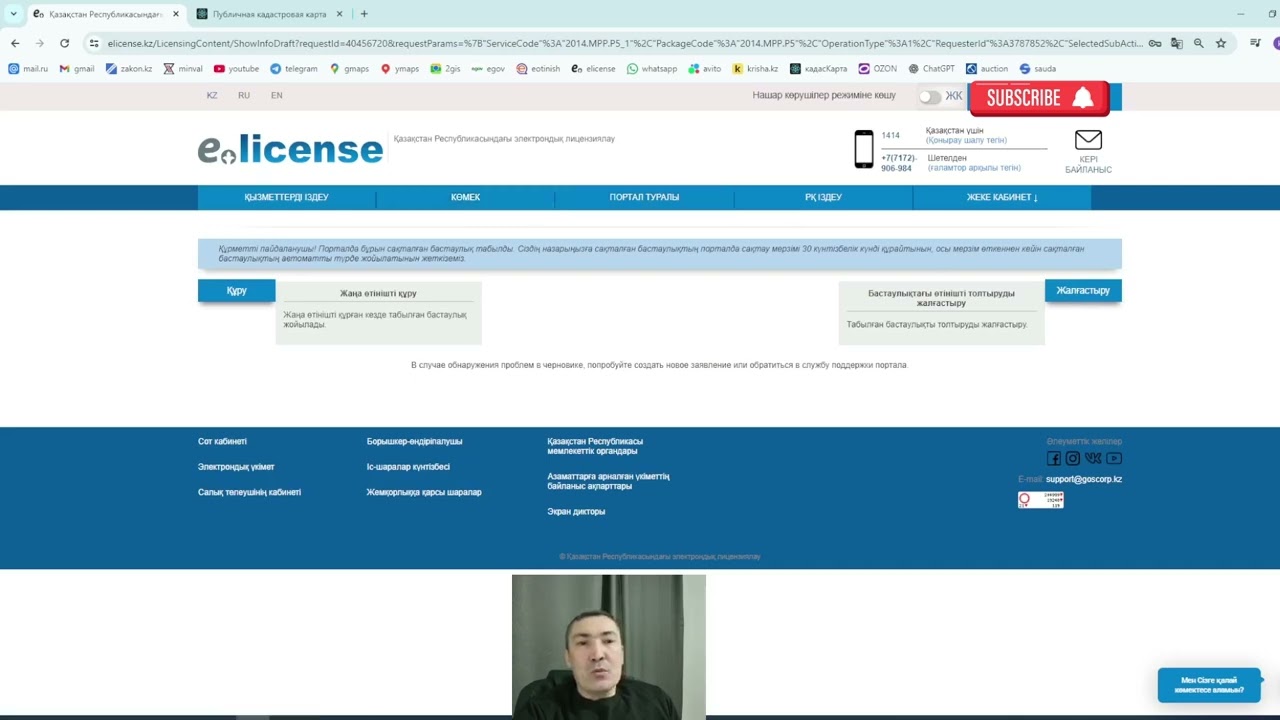This screenshot has width=1280, height=720.
Task: Open the КӨМЕК menu item
Action: click(465, 197)
